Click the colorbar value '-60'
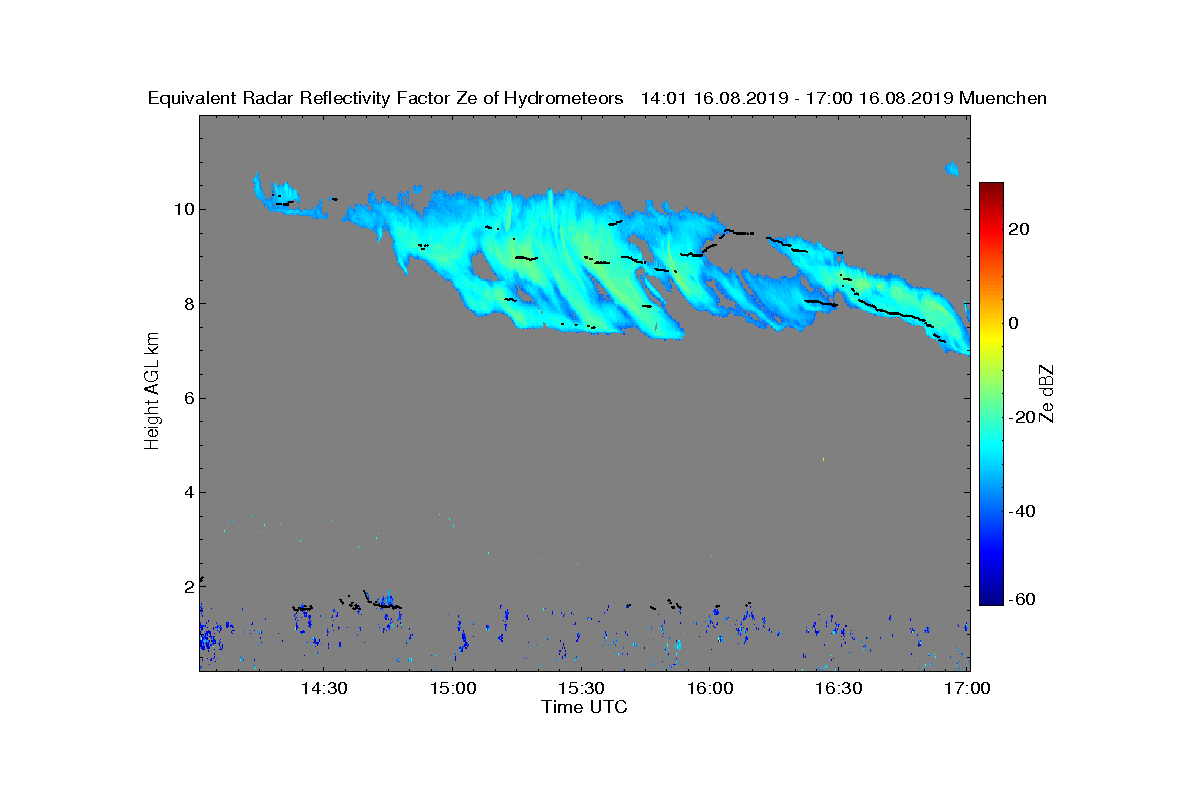Screen dimensions: 1200x800 coord(1021,599)
